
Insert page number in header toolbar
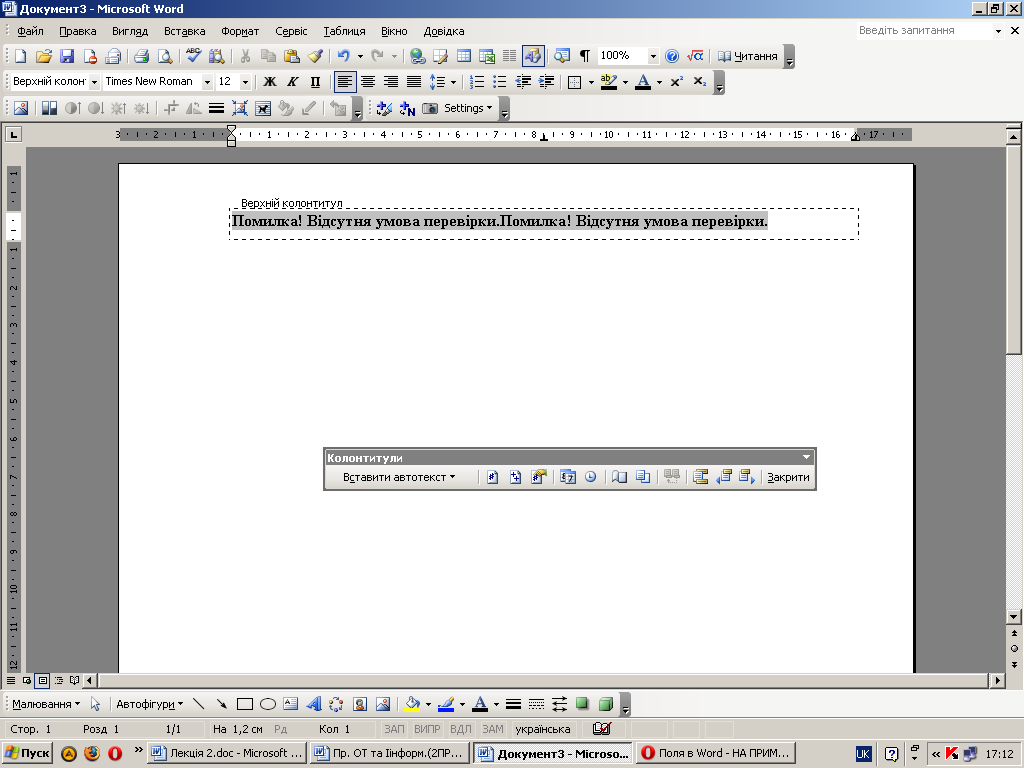(492, 477)
